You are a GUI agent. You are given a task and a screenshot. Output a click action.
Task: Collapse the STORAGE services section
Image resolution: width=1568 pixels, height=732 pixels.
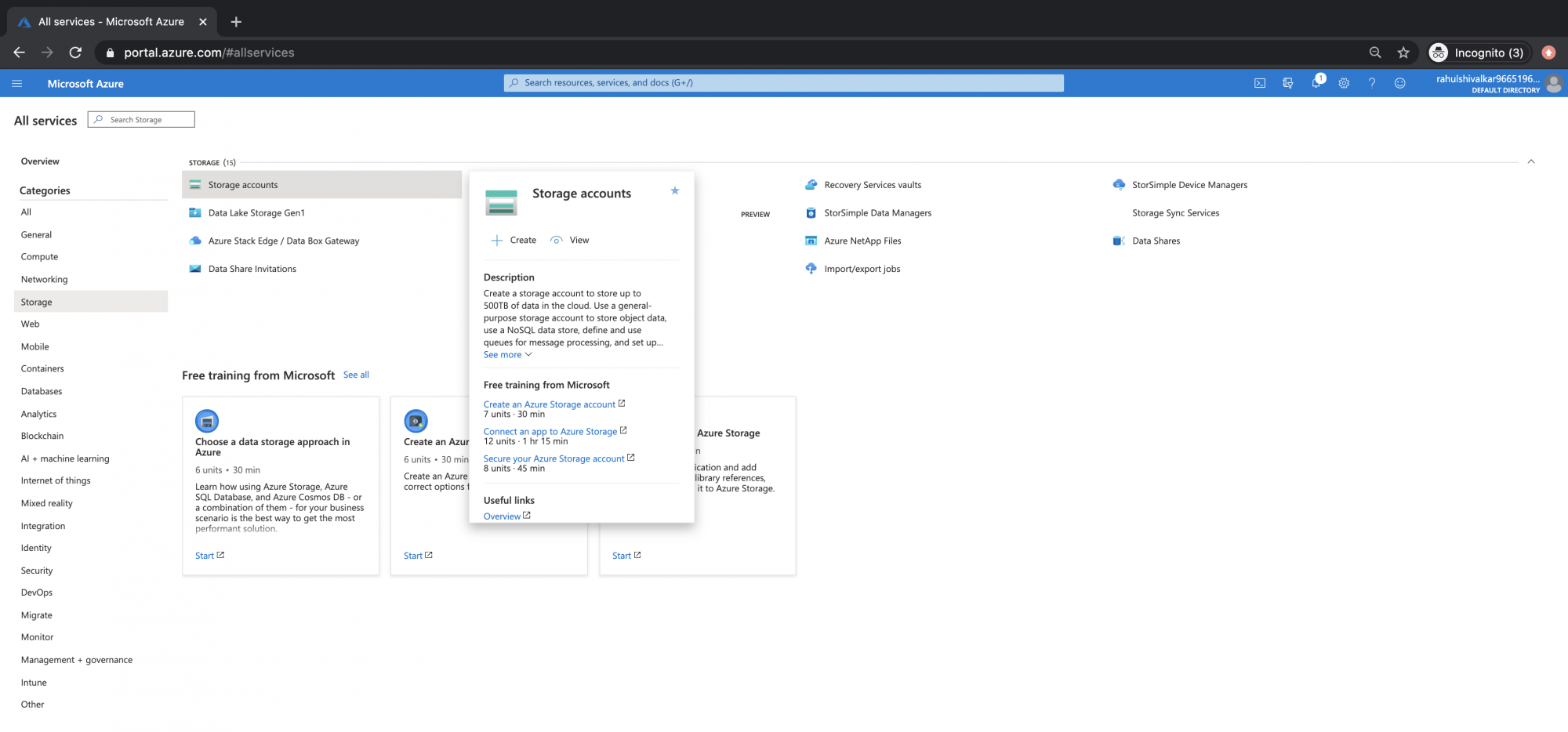pyautogui.click(x=1530, y=161)
